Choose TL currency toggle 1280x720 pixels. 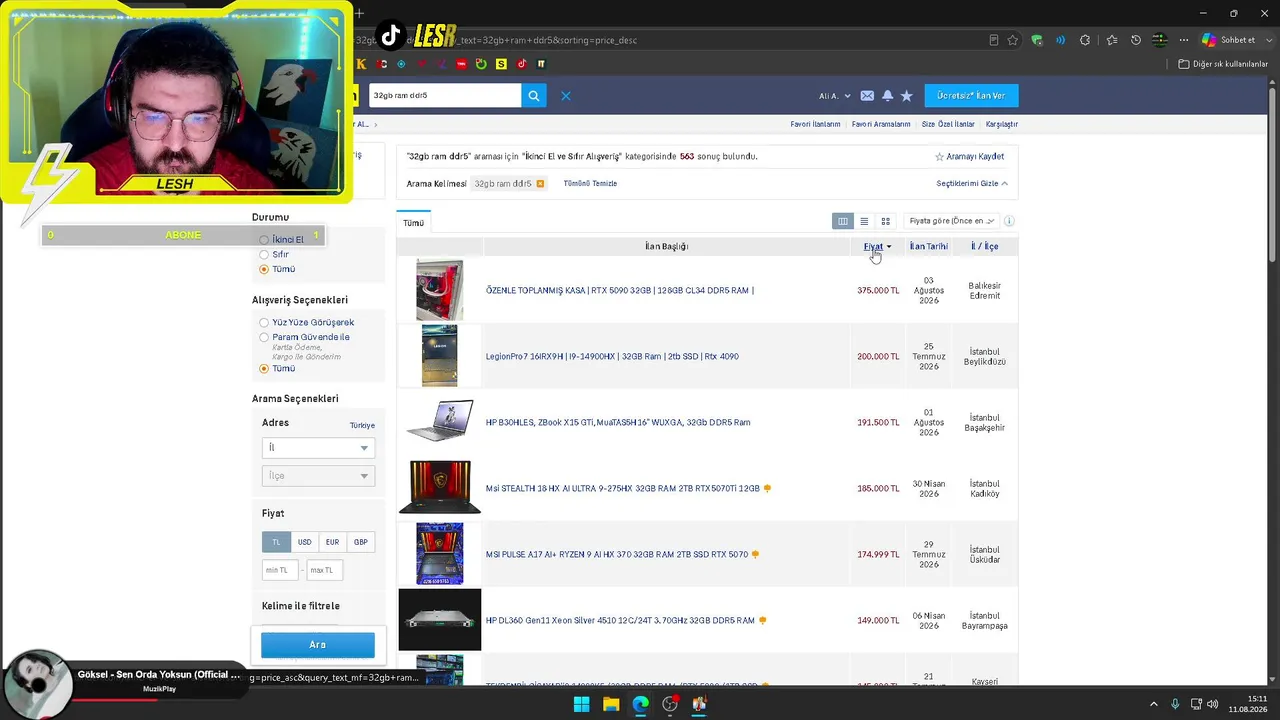pos(276,542)
